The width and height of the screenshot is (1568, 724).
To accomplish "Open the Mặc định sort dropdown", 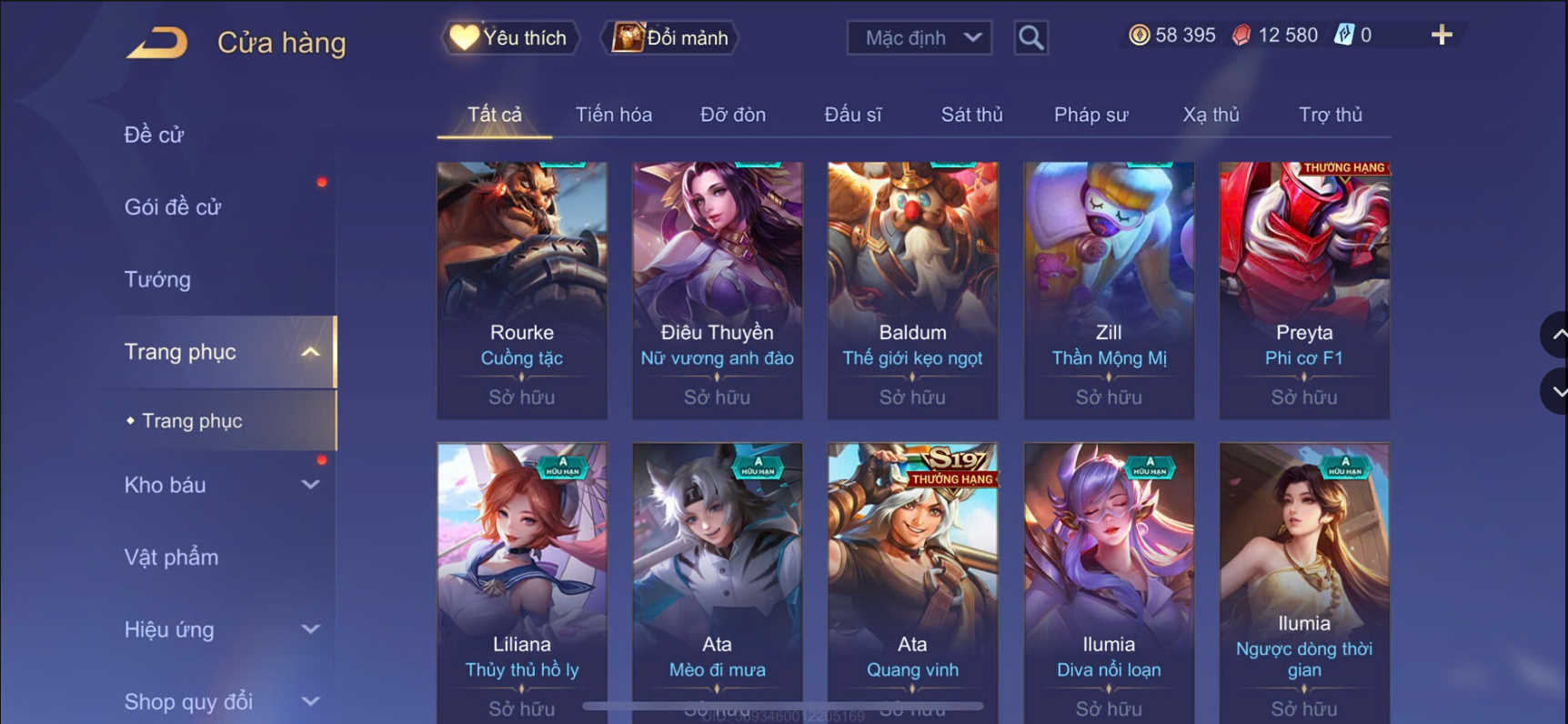I will click(x=920, y=38).
